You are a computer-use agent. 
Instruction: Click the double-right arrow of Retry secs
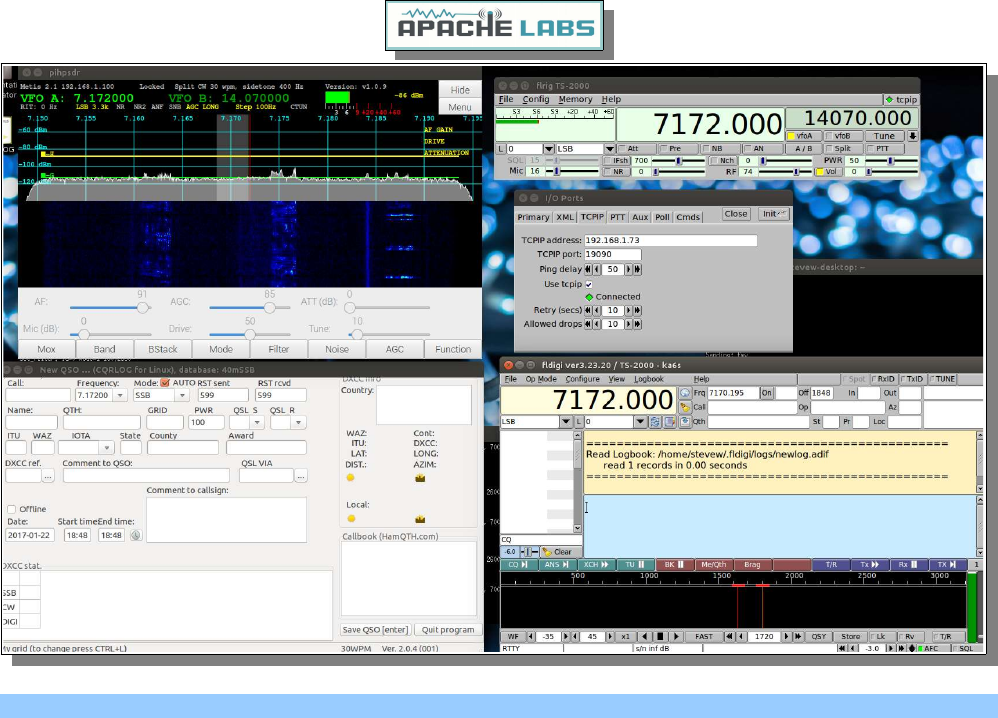point(637,310)
